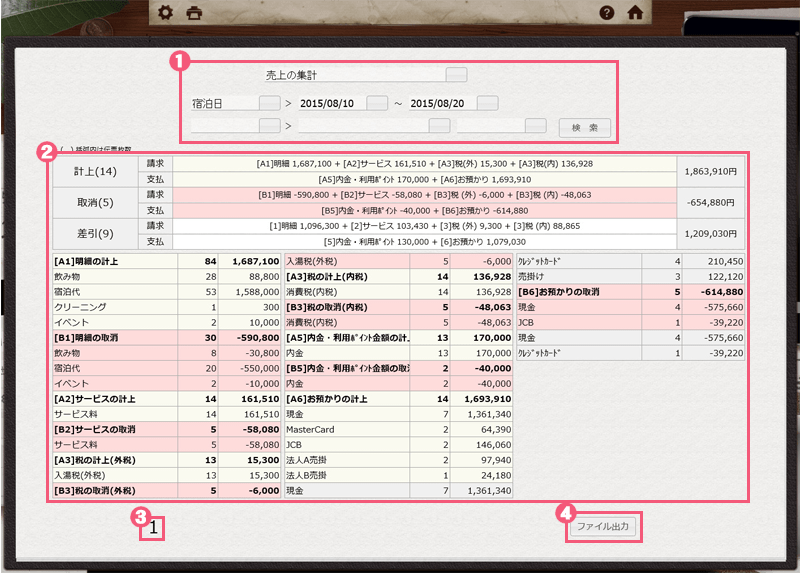800x573 pixels.
Task: Click total -654,880円
Action: pyautogui.click(x=711, y=203)
